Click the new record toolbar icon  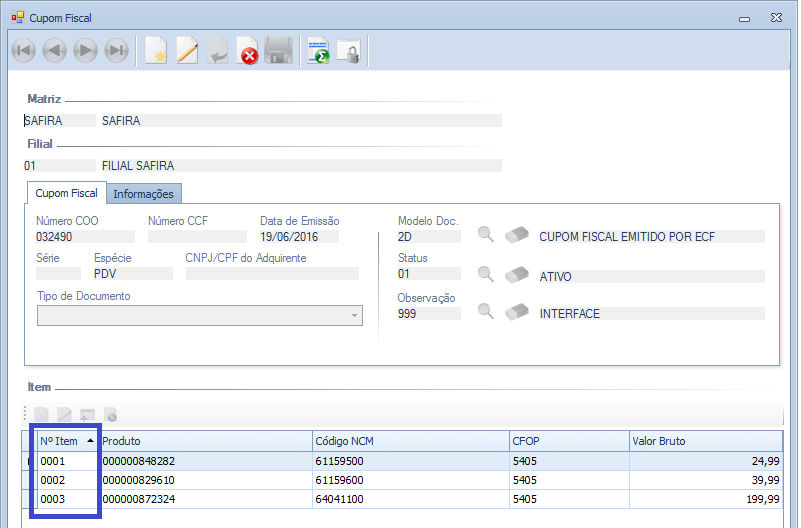(155, 51)
